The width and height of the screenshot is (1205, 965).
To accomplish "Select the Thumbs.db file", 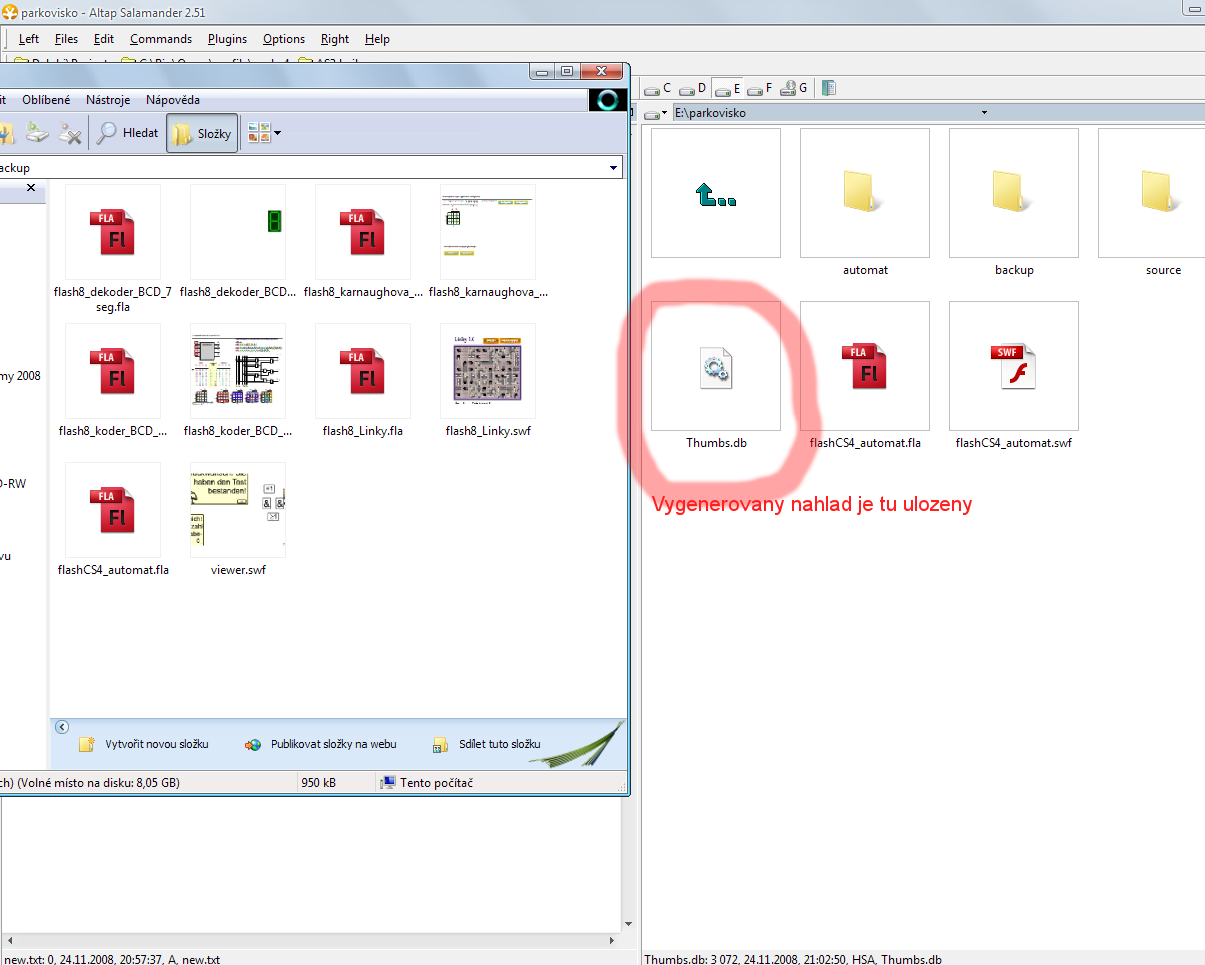I will coord(716,368).
